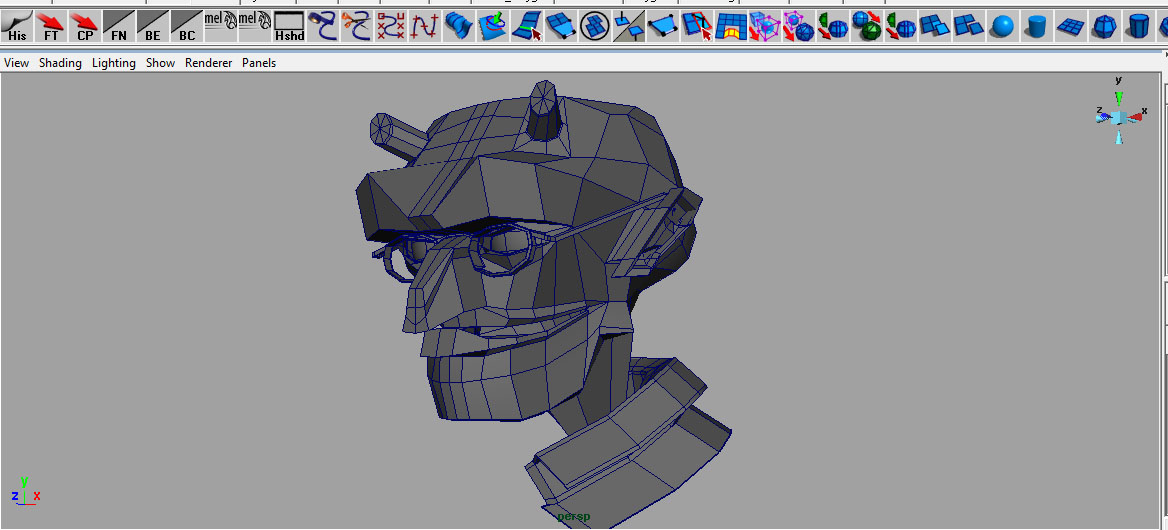Open the Shading panel menu
Image resolution: width=1168 pixels, height=530 pixels.
tap(60, 63)
